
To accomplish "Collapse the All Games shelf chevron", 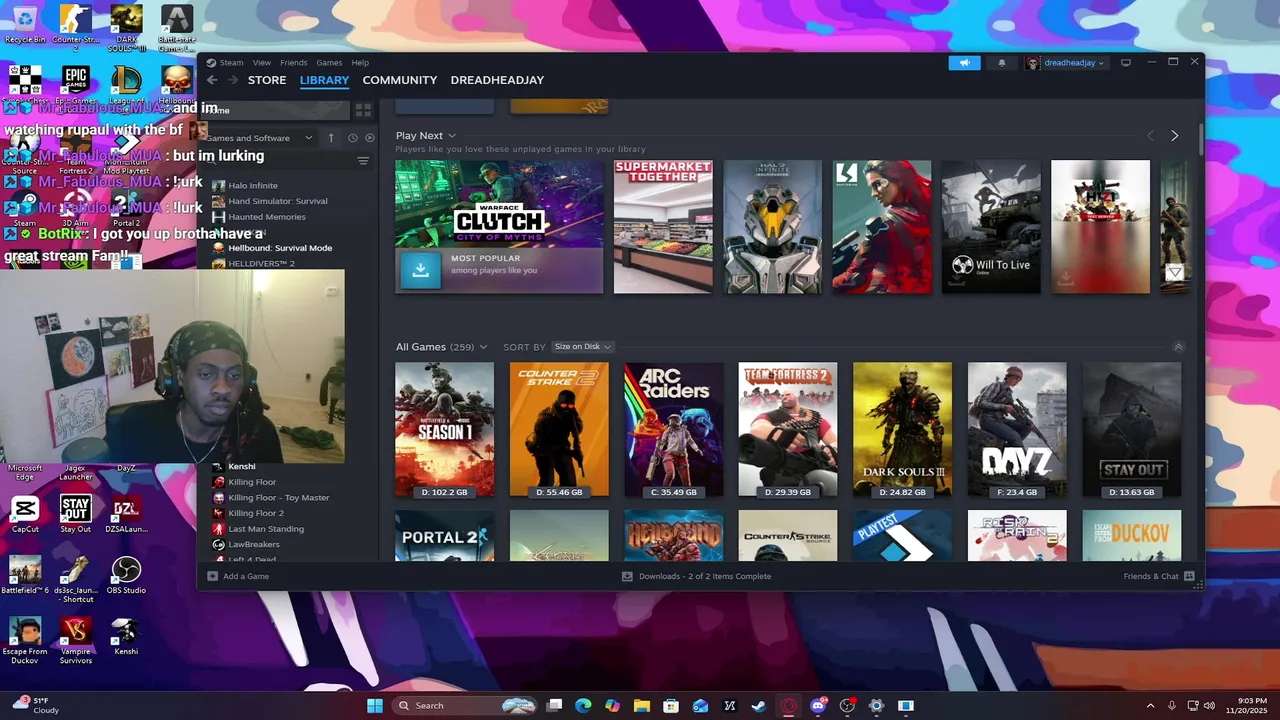I will point(1178,347).
